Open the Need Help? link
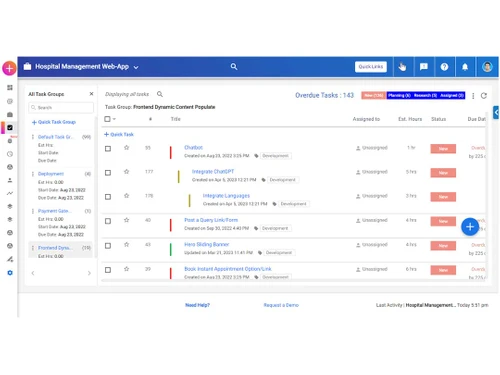 197,305
